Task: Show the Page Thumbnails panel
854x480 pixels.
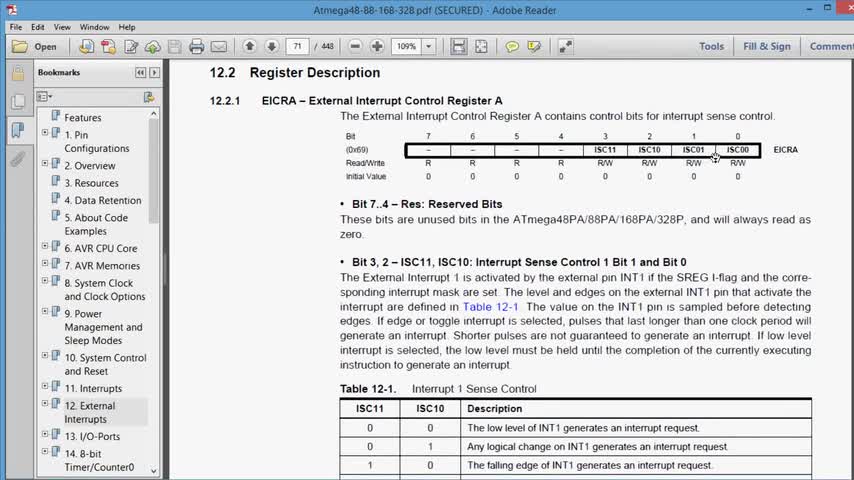Action: 17,101
